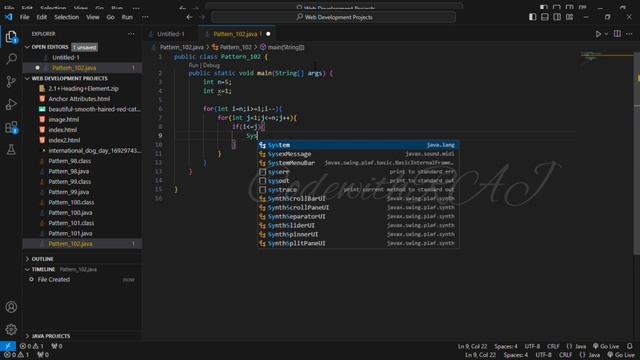
Task: Choose sysout snippet suggestion
Action: [x=358, y=181]
